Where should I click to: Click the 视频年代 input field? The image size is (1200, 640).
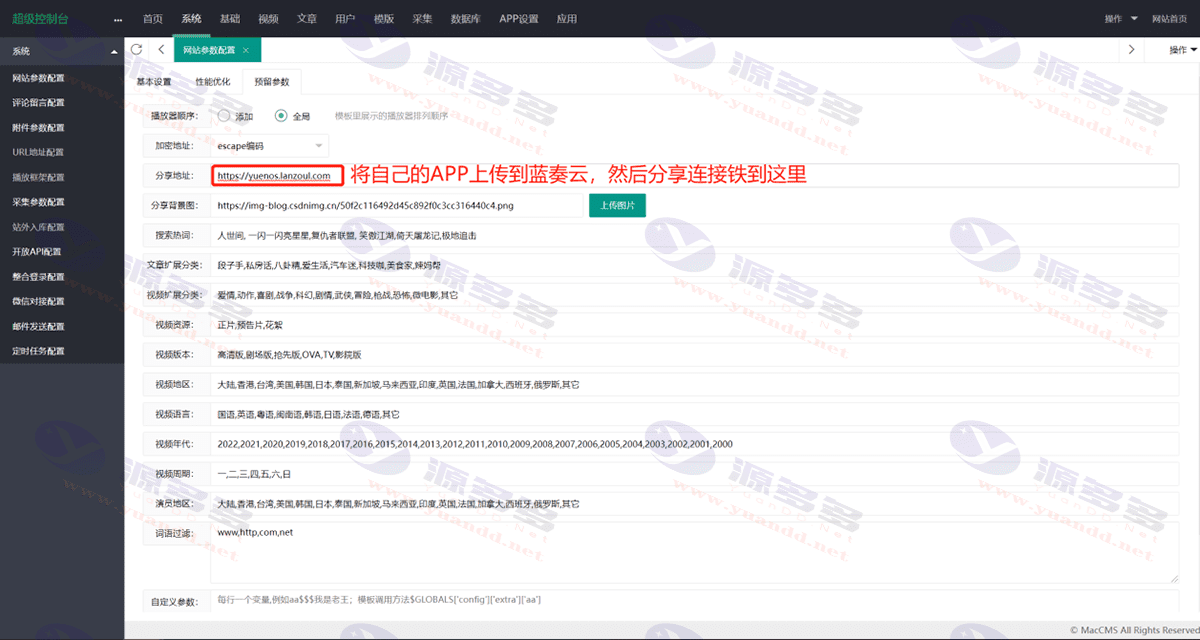[x=694, y=444]
